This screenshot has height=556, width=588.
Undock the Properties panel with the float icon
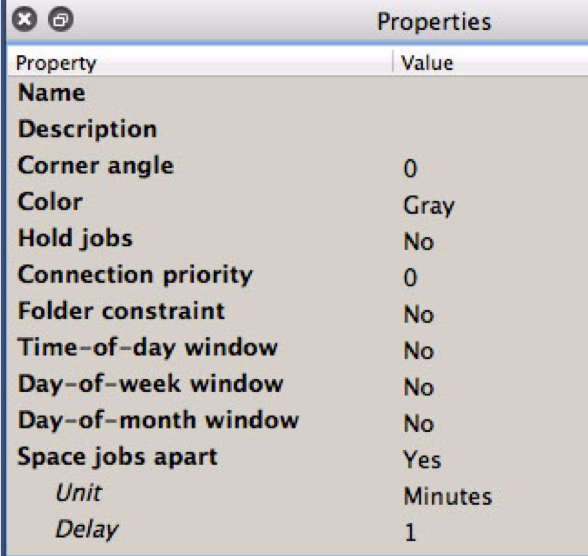(x=61, y=19)
